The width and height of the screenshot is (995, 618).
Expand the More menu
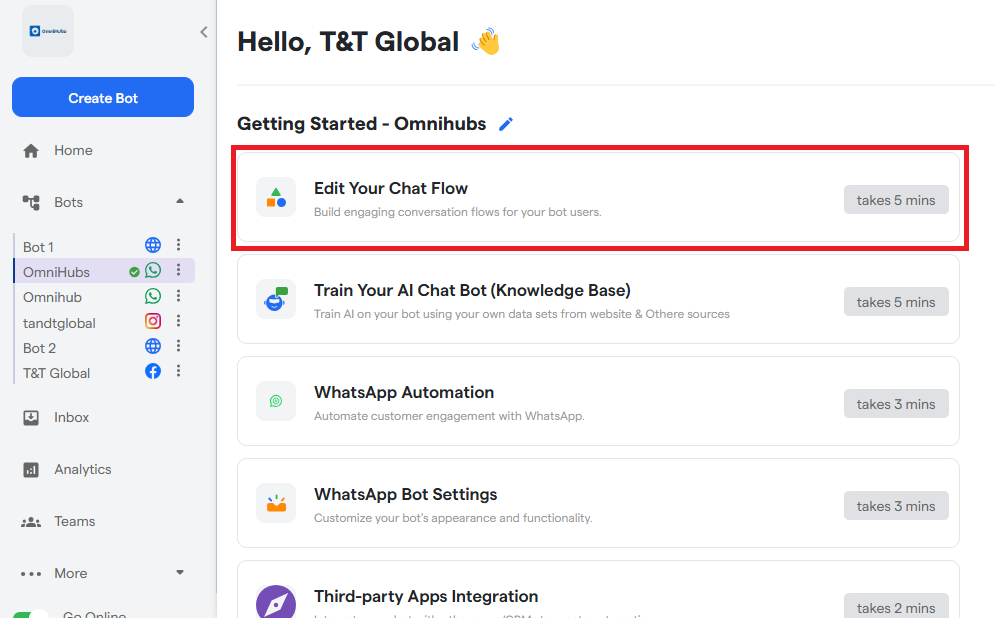coord(180,573)
